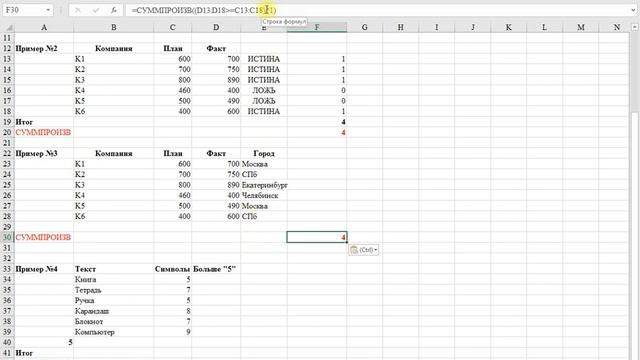
Task: Click 'ИСТИНА' cell in row 18
Action: pyautogui.click(x=264, y=111)
